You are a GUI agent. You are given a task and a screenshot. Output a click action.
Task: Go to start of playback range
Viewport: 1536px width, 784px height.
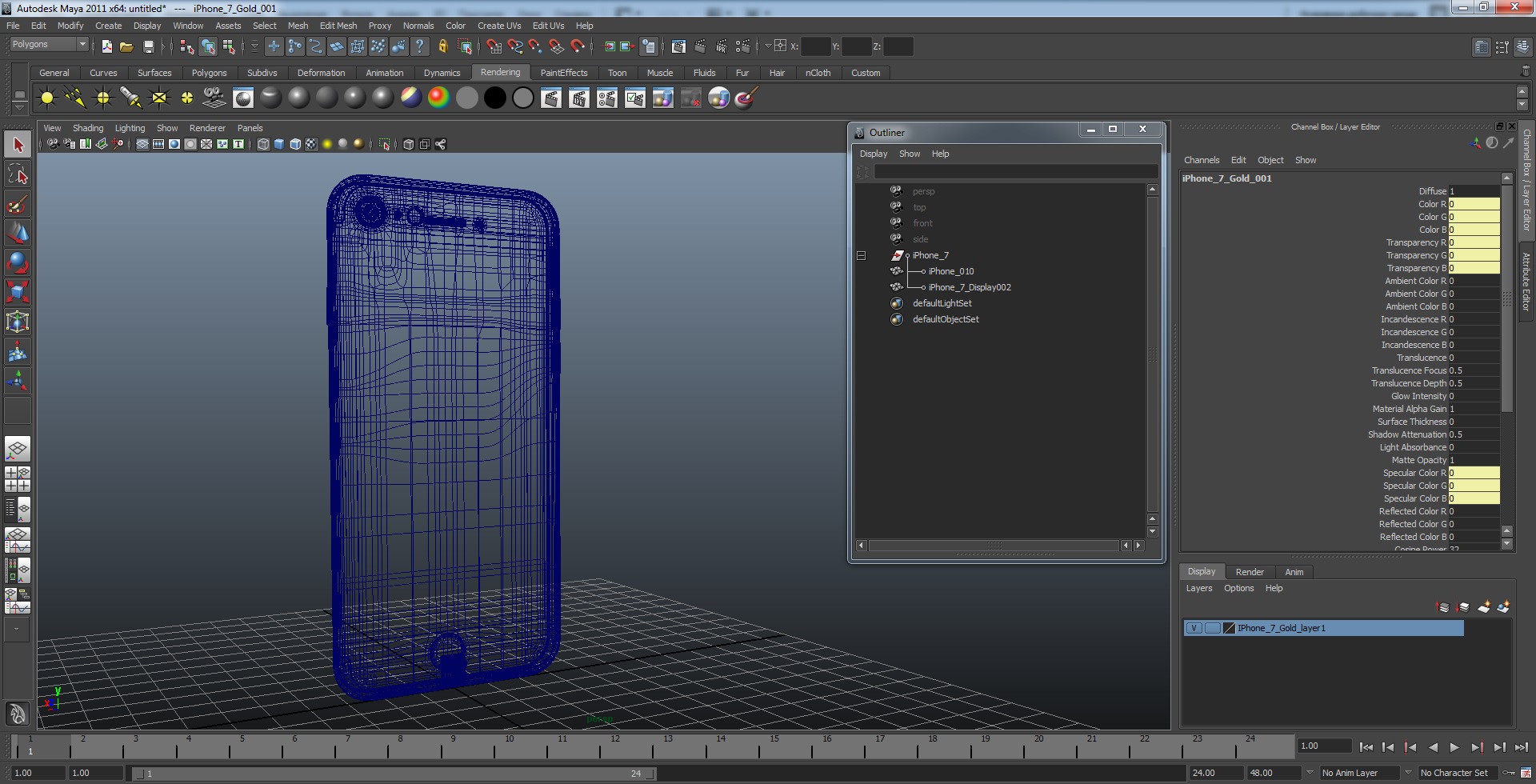click(1366, 747)
